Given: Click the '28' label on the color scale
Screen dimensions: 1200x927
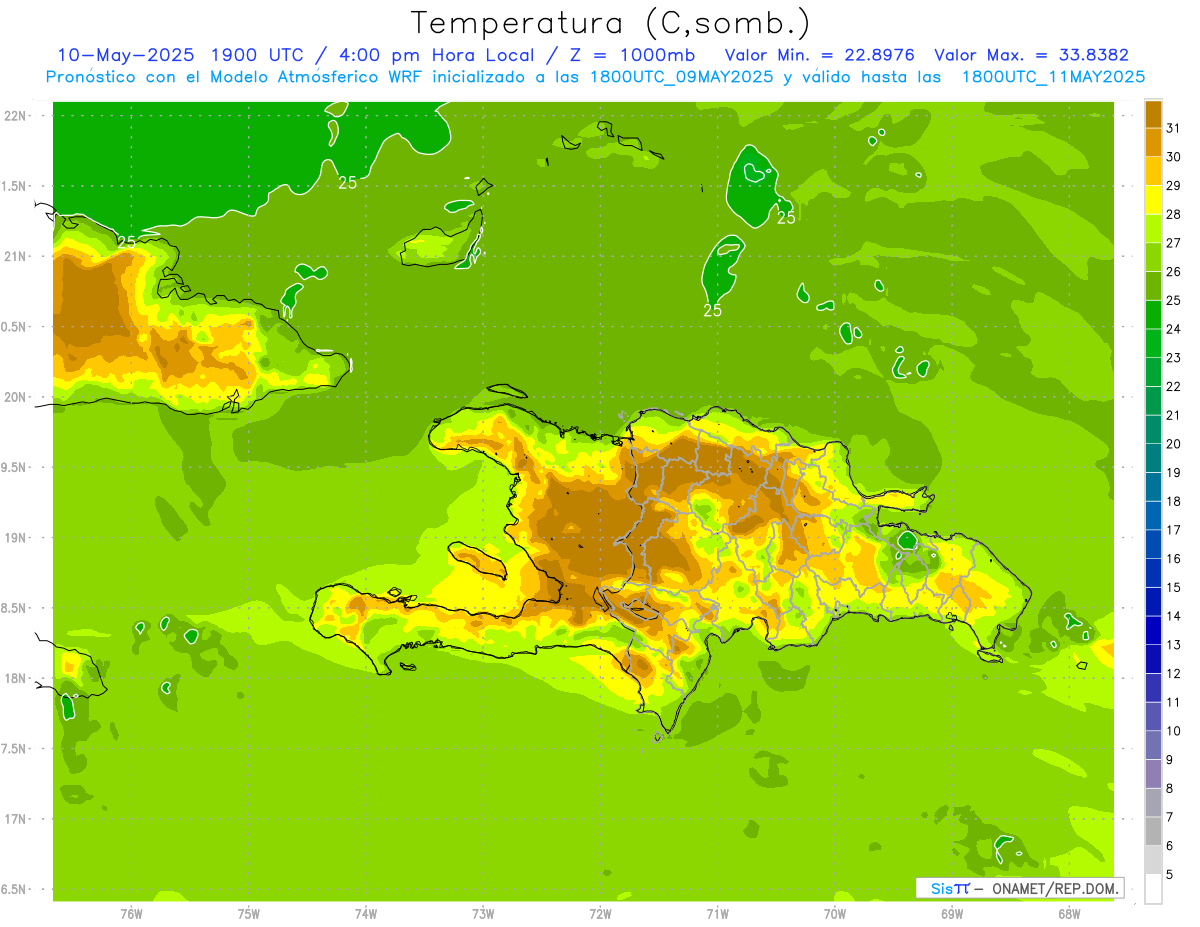Looking at the screenshot, I should [x=1174, y=214].
